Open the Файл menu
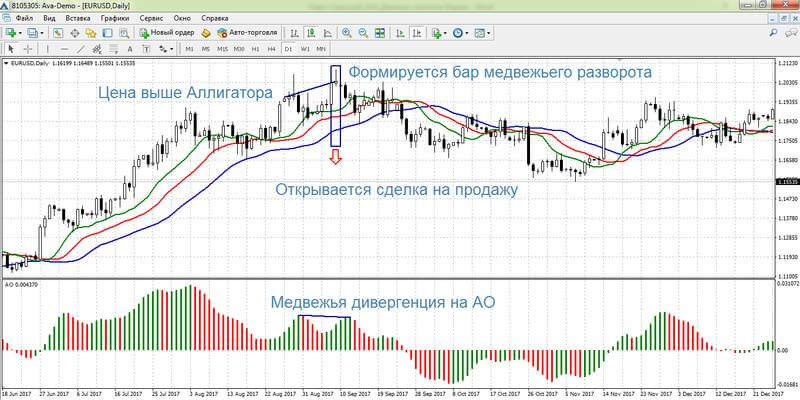The image size is (800, 400). pos(23,18)
